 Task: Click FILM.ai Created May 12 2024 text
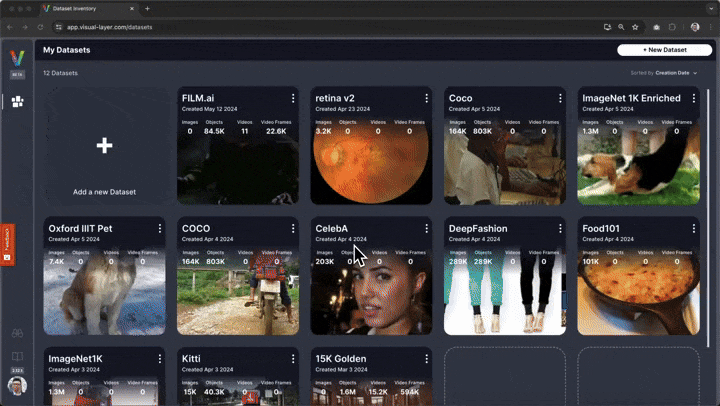pos(209,109)
